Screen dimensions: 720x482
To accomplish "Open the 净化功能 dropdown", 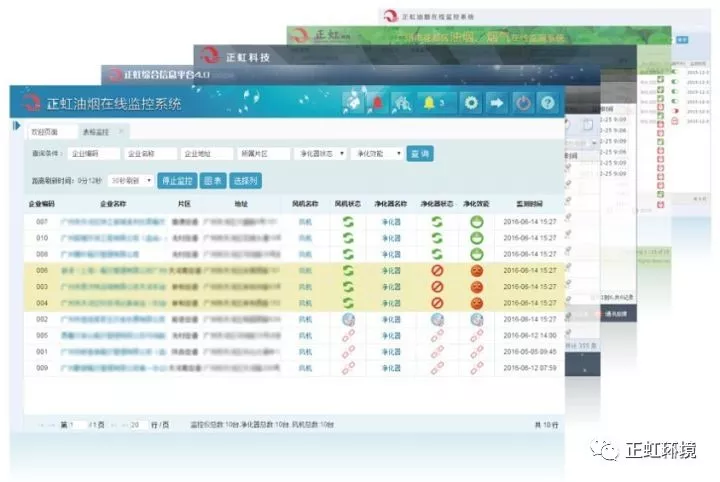I will (x=377, y=154).
